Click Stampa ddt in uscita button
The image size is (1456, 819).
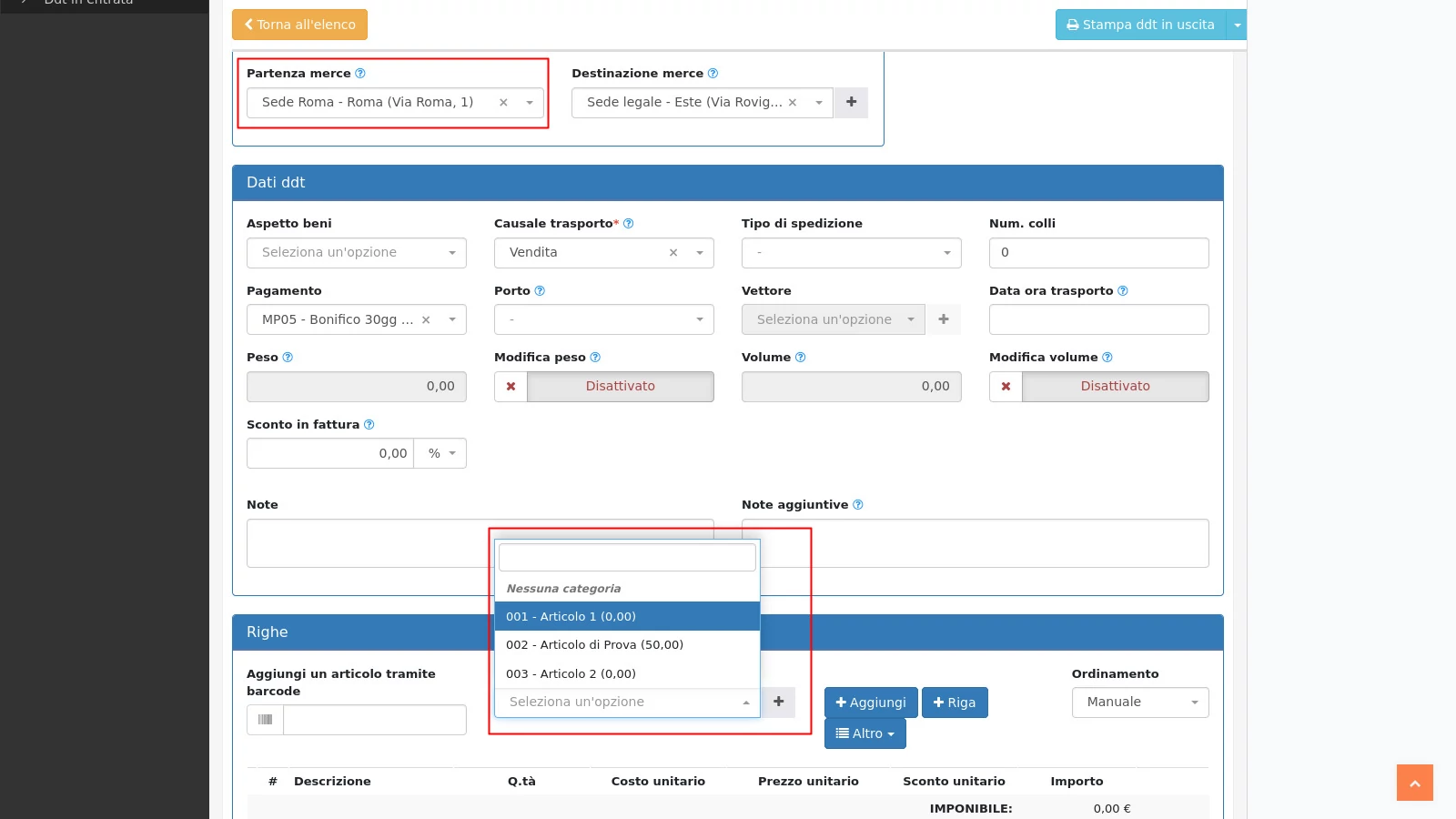(1140, 25)
